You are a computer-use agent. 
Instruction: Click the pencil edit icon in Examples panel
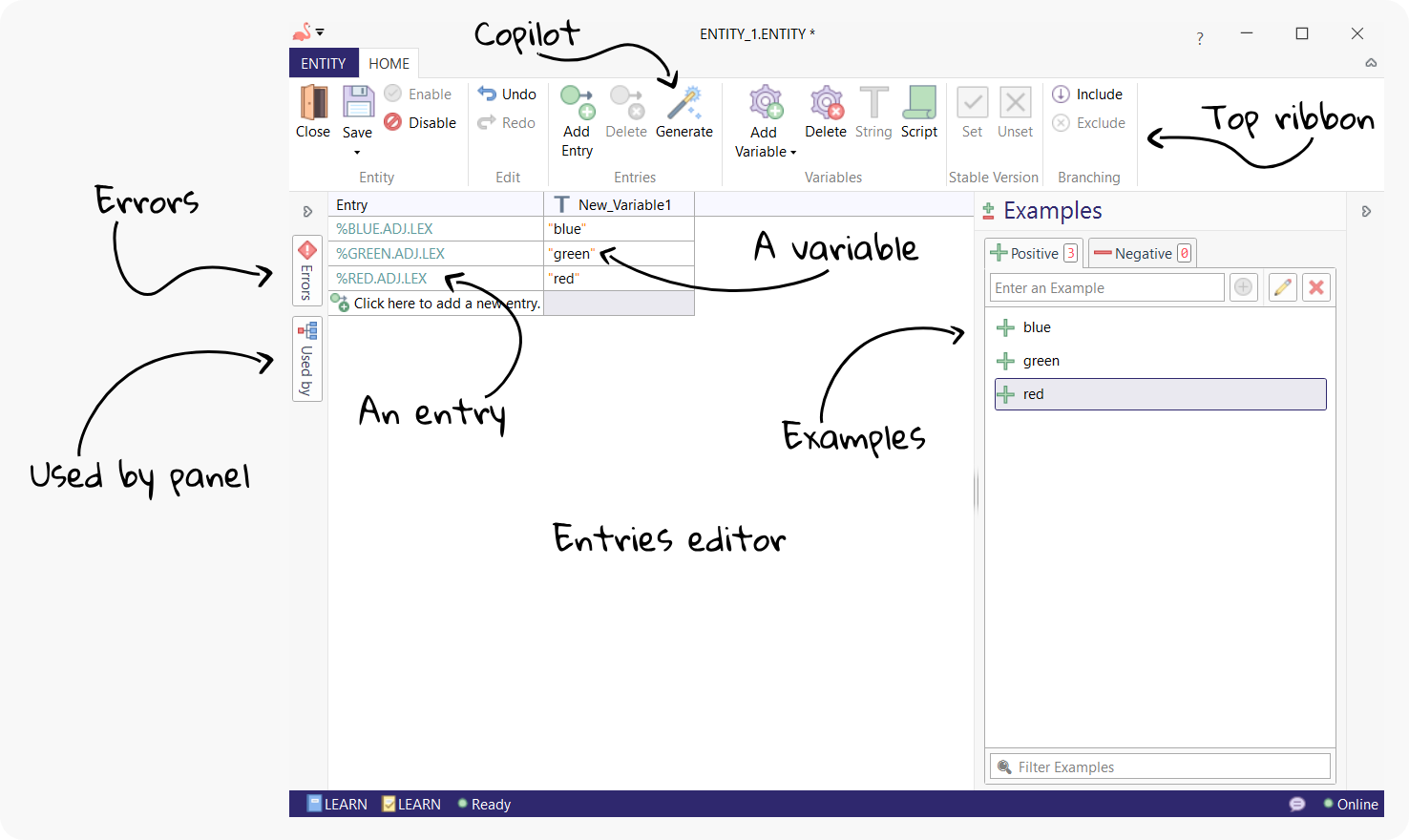(x=1282, y=286)
